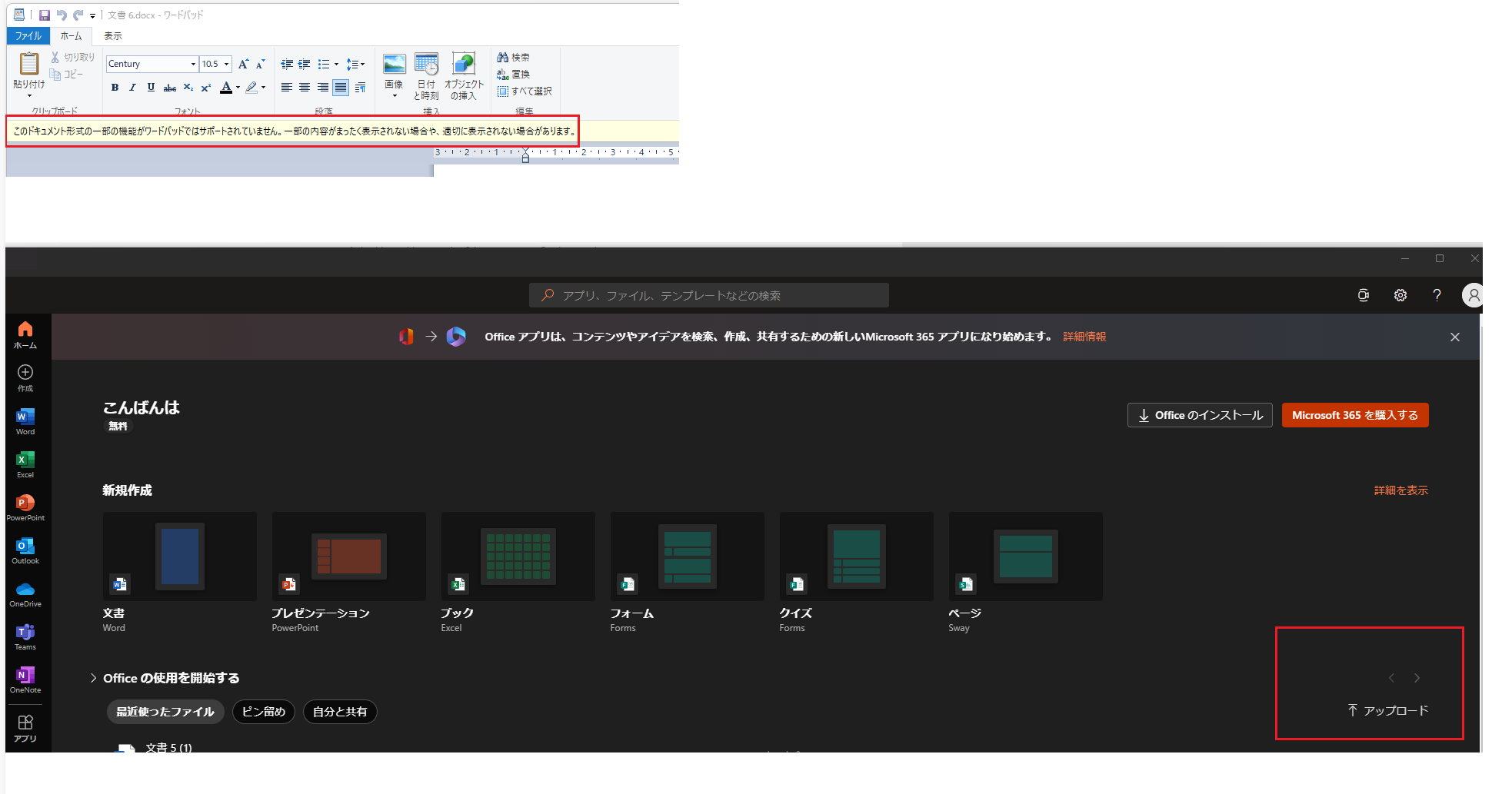Open the ファイル menu in WordPad
1512x794 pixels.
pos(28,36)
